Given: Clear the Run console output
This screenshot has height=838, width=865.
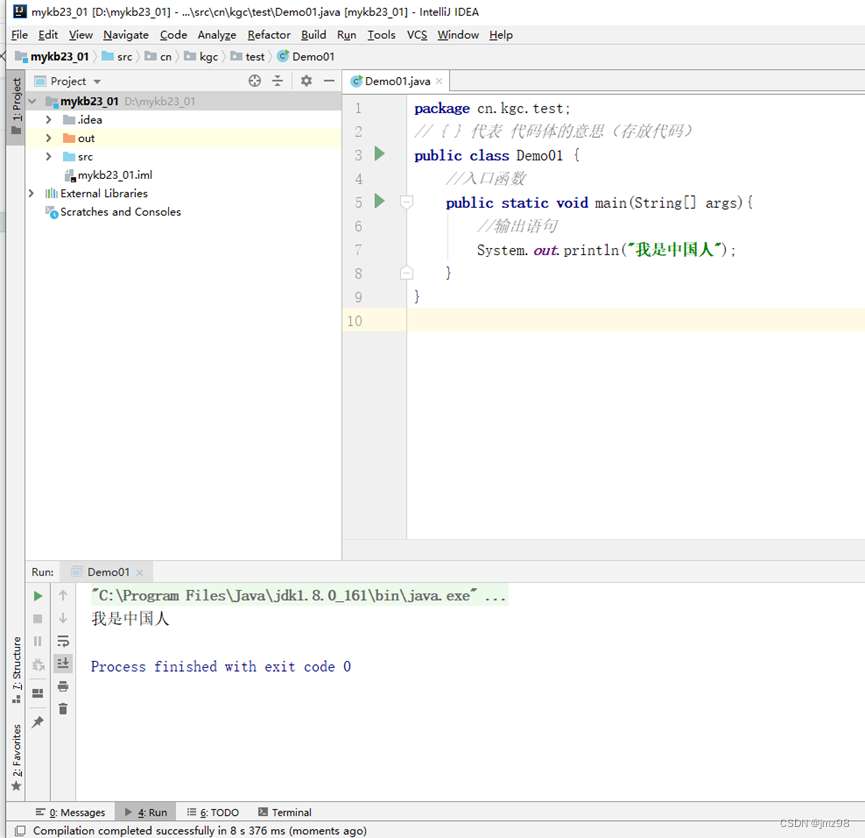Looking at the screenshot, I should 62,708.
